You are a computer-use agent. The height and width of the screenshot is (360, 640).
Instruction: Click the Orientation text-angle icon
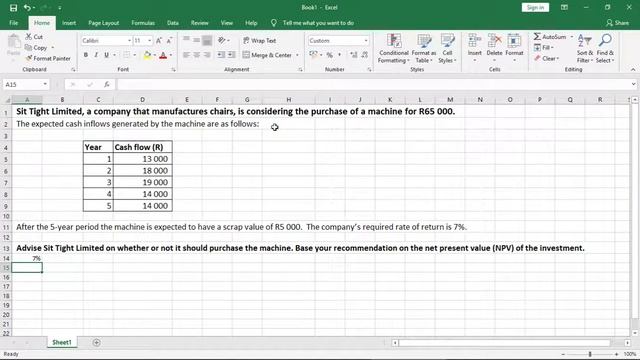(222, 40)
